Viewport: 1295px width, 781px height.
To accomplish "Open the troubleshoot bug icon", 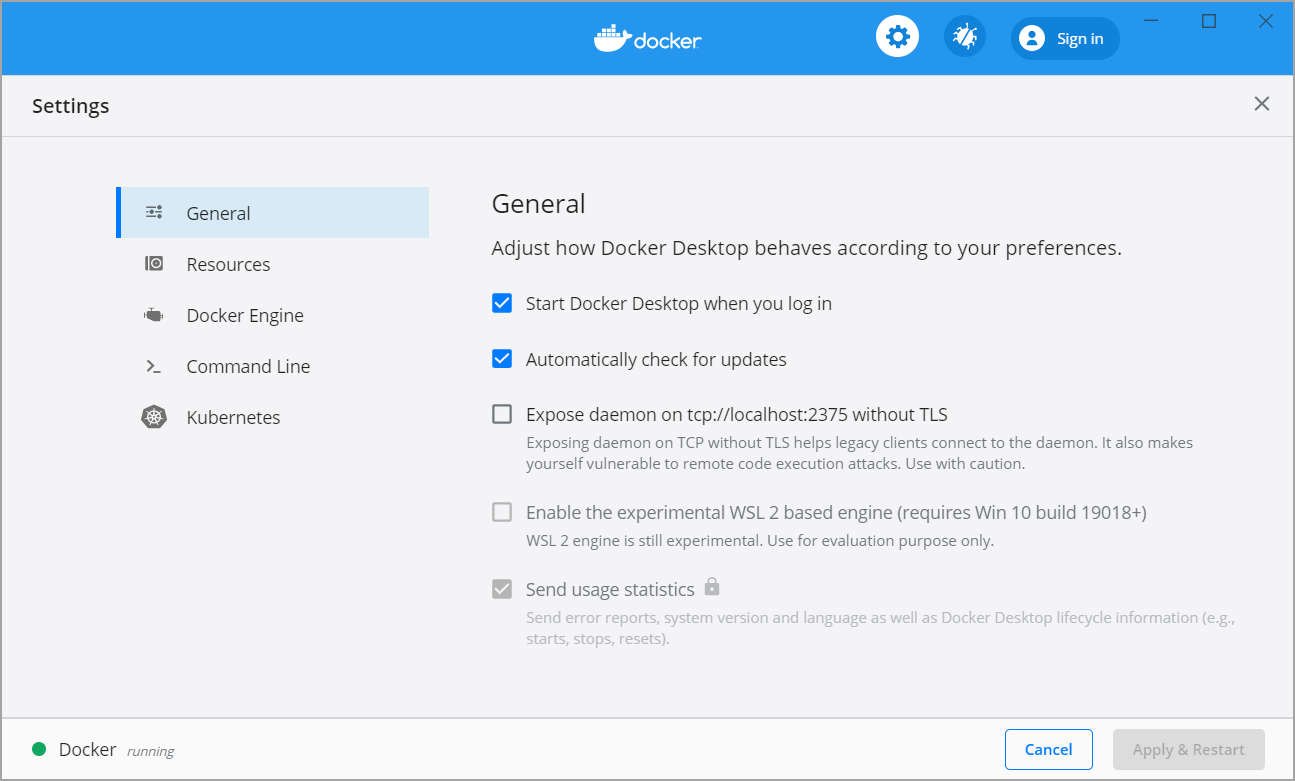I will coord(965,38).
